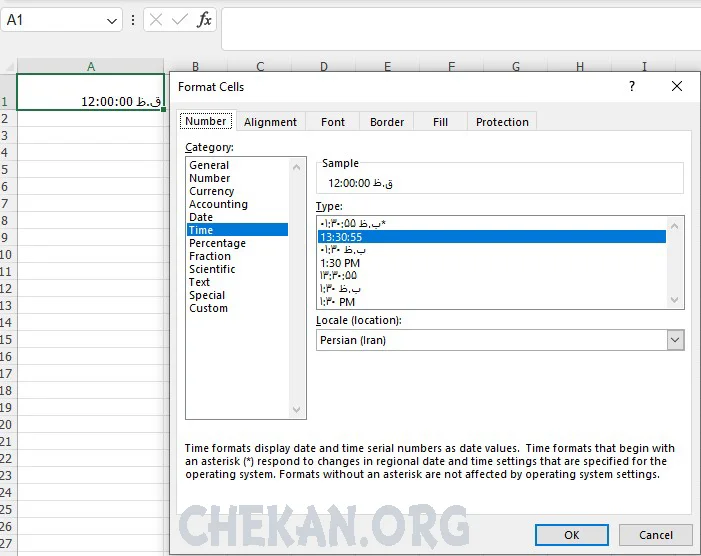Image resolution: width=701 pixels, height=556 pixels.
Task: Switch to the Protection tab
Action: pyautogui.click(x=502, y=122)
